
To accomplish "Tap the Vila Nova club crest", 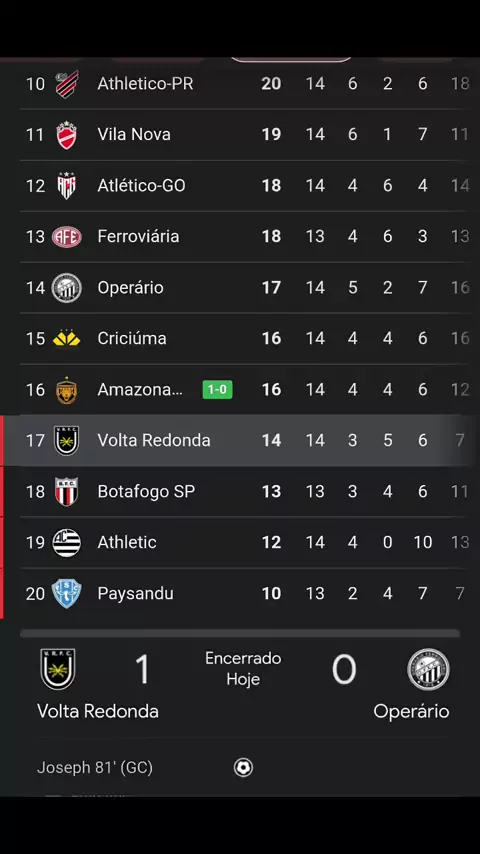I will [x=67, y=135].
